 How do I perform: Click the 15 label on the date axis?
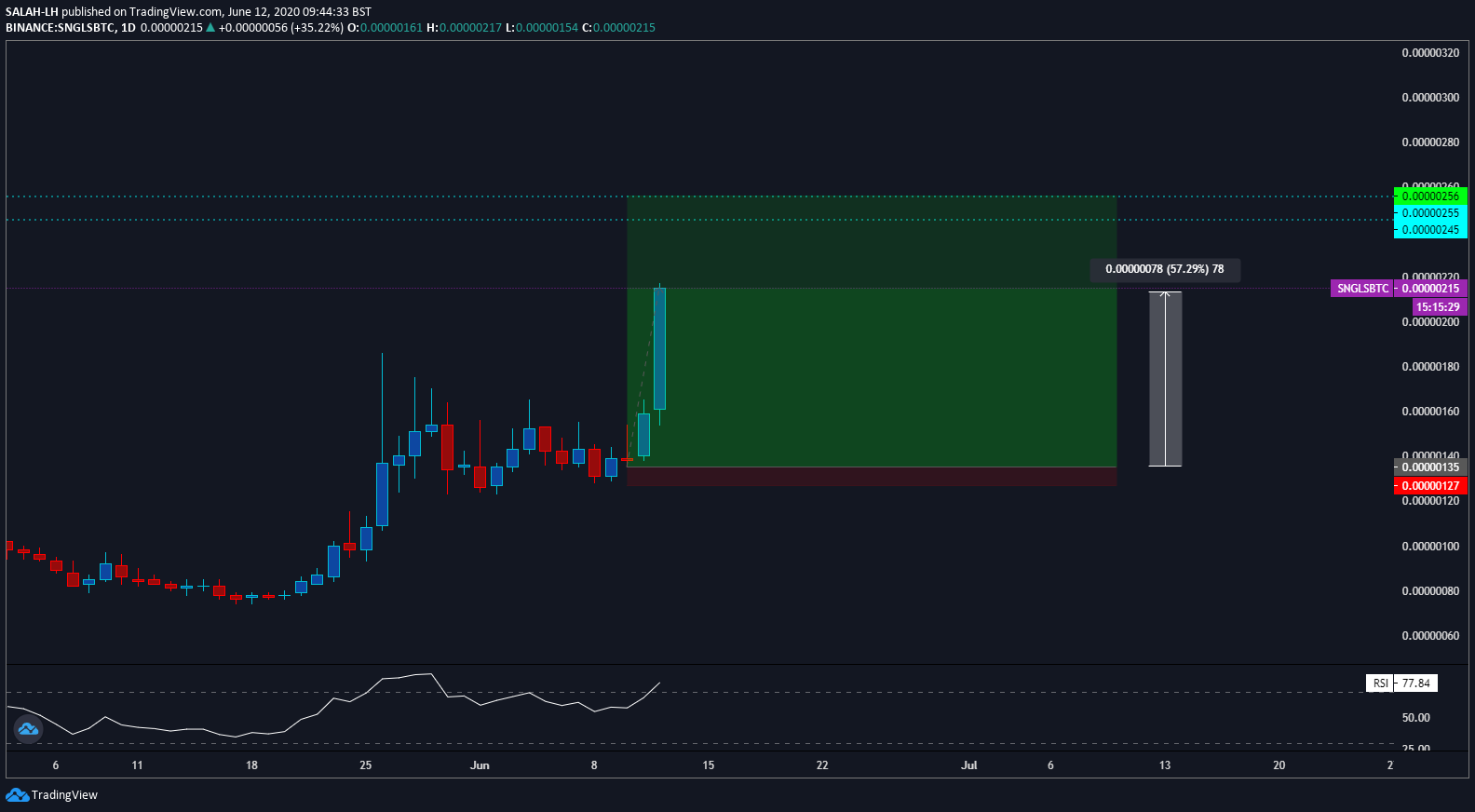coord(709,765)
